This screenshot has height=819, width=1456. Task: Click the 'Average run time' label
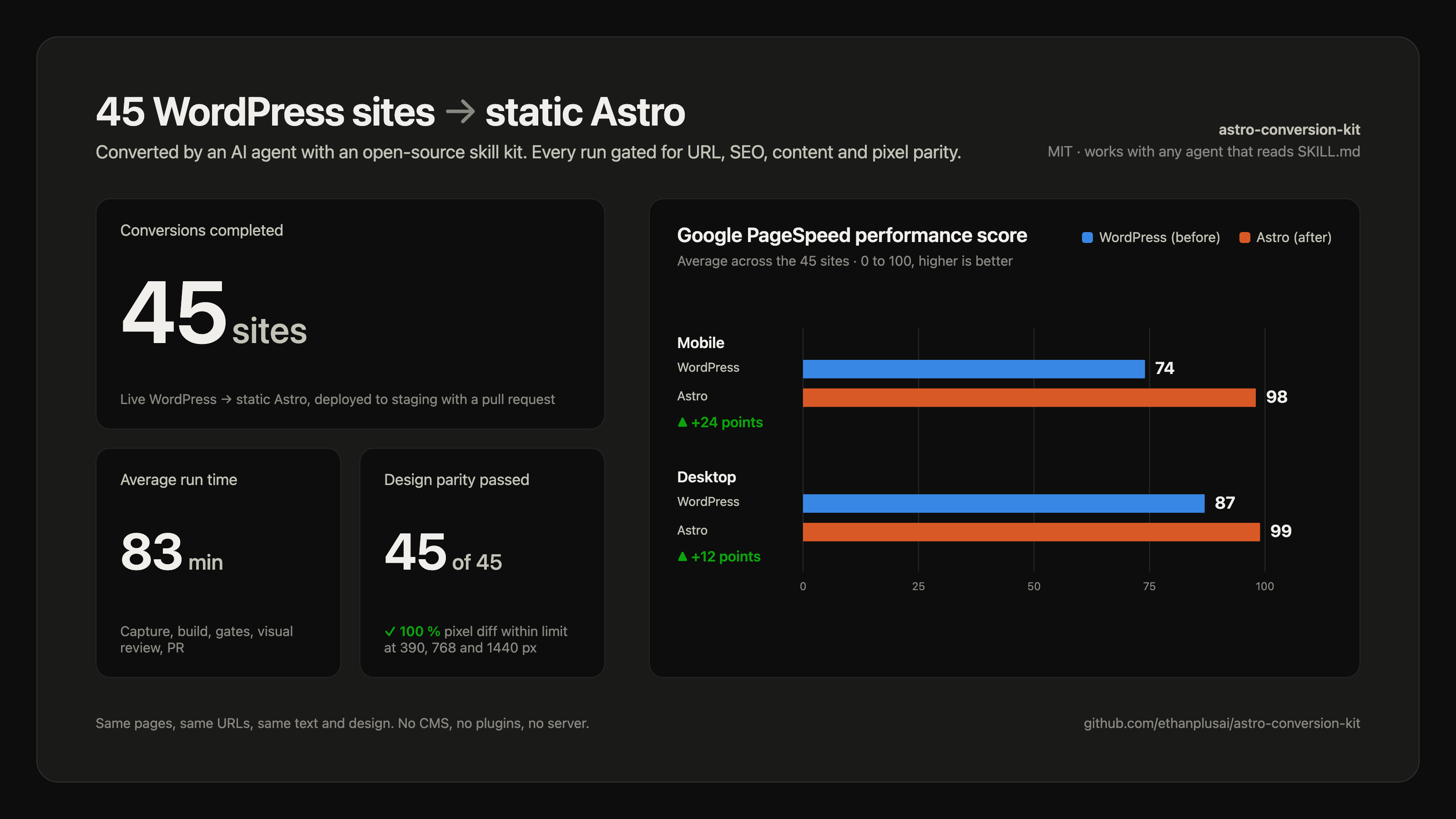[179, 479]
